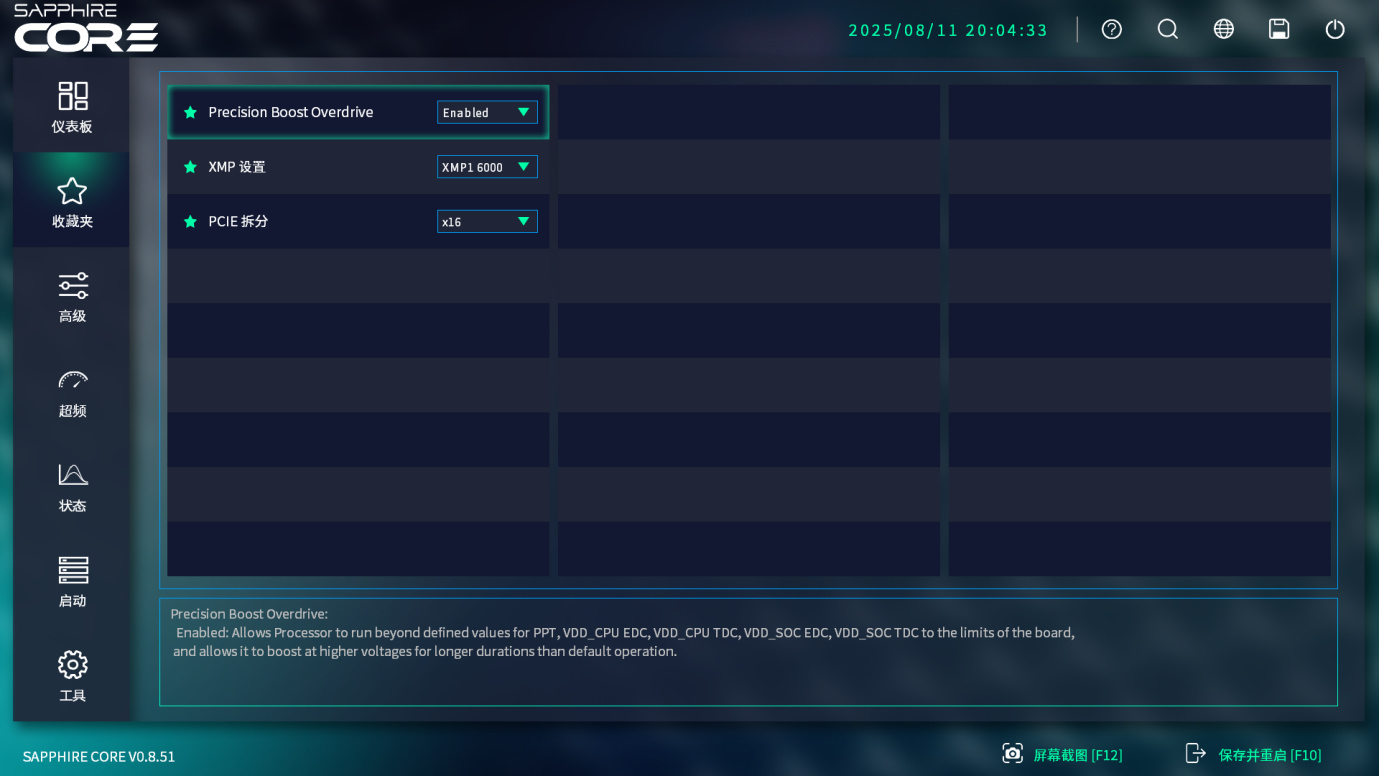Open the Status (状态) graph icon
Screen dimensions: 1379x776
click(x=73, y=474)
